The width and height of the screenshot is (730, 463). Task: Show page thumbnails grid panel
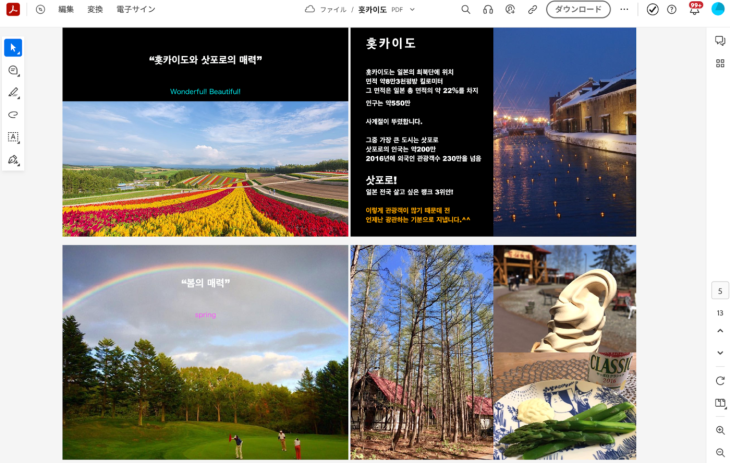(719, 63)
